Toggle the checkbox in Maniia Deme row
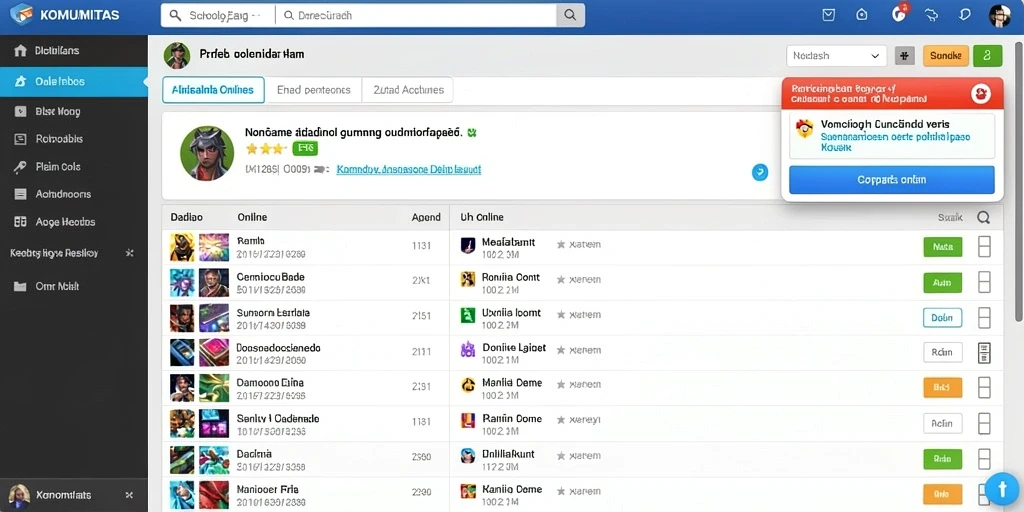Viewport: 1024px width, 512px height. pos(984,388)
